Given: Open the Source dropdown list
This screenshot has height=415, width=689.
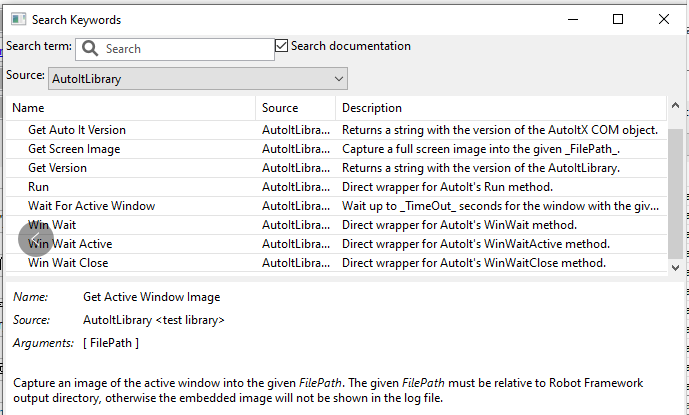Looking at the screenshot, I should pyautogui.click(x=338, y=78).
